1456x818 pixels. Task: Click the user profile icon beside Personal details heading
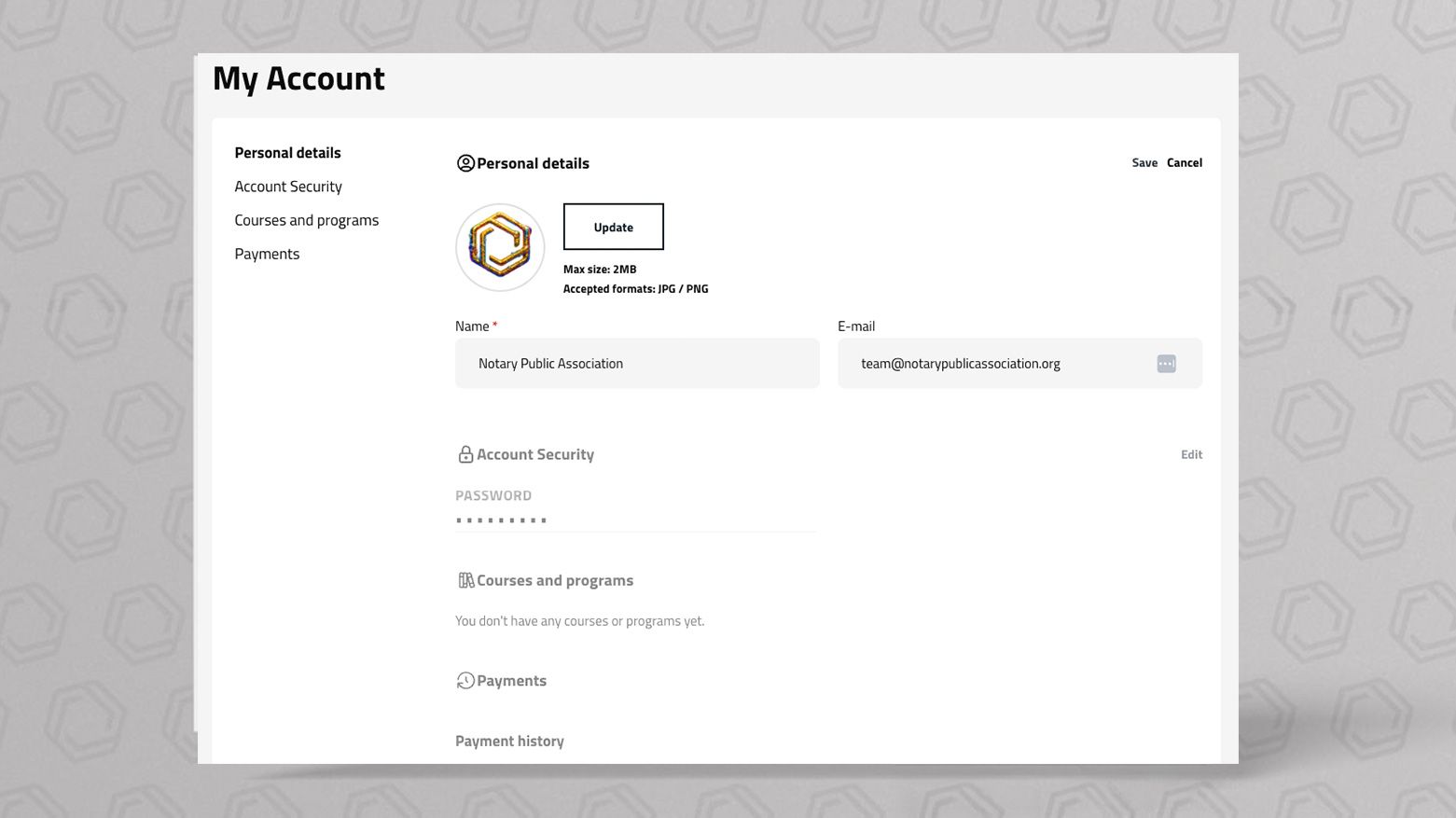465,163
